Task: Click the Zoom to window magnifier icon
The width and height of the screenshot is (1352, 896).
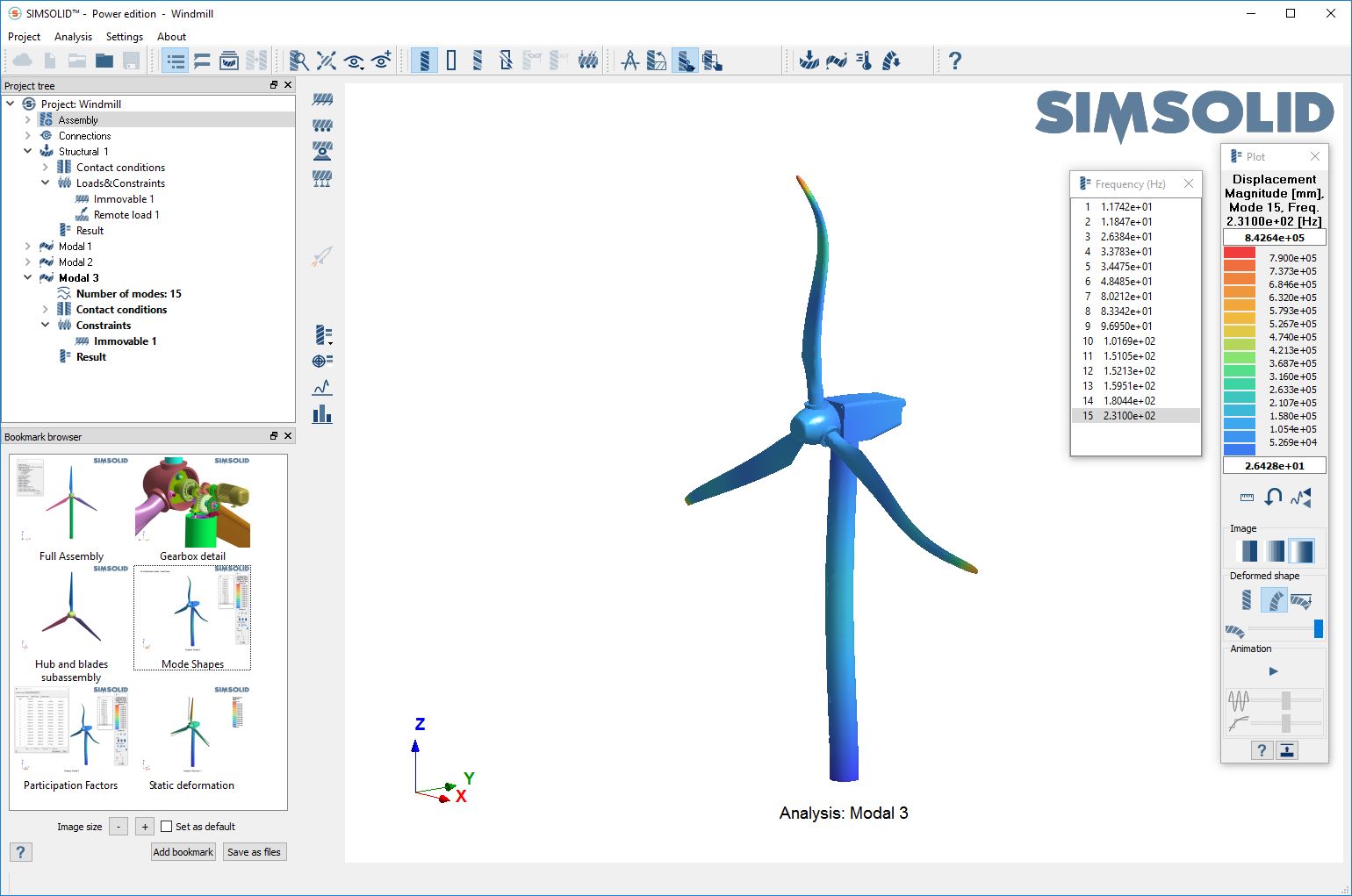Action: pos(299,61)
